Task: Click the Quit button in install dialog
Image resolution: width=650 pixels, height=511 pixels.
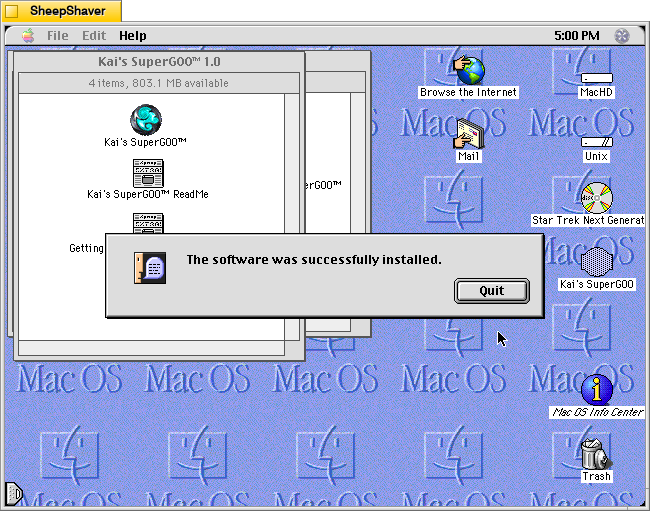Action: (492, 291)
